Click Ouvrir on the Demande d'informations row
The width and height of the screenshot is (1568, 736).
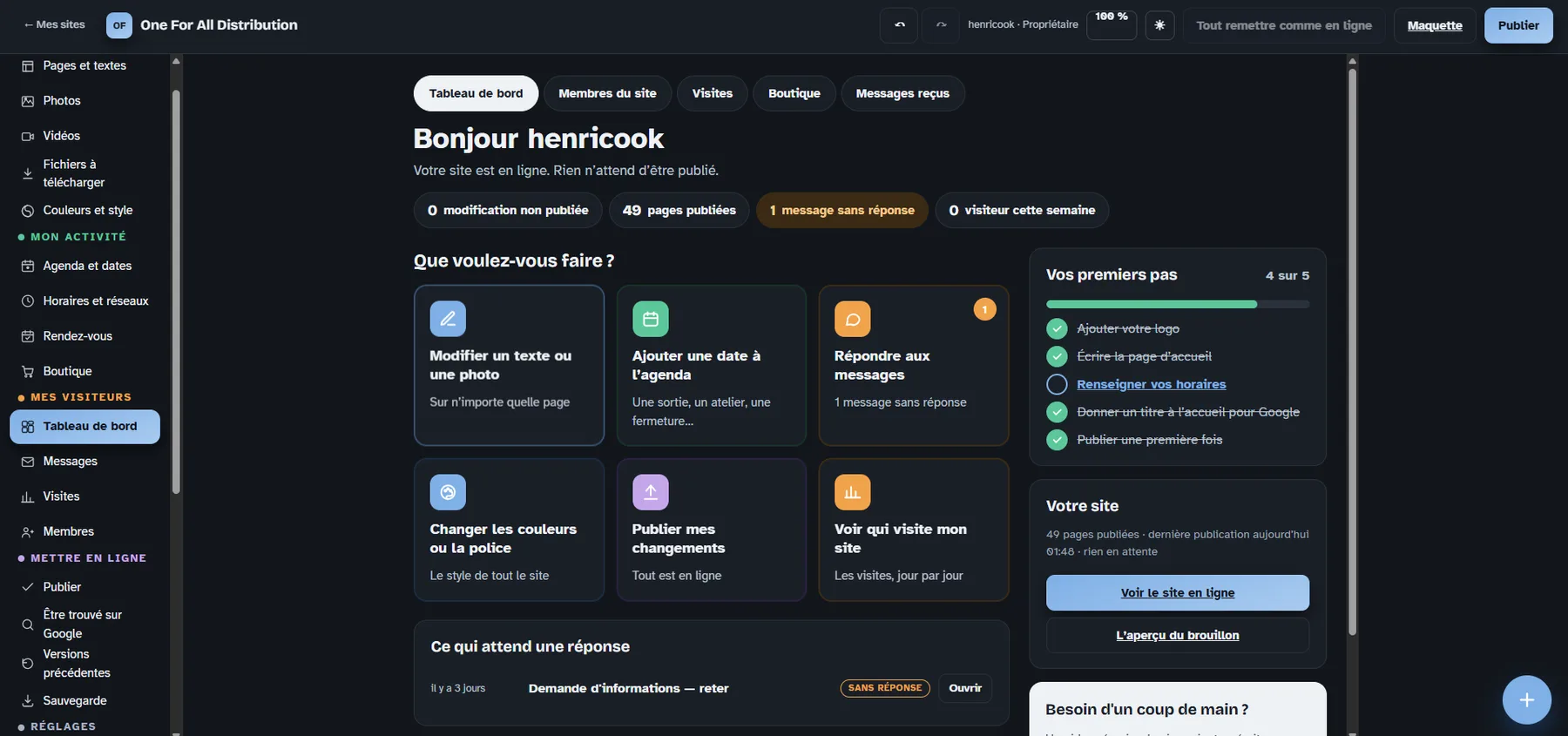pos(965,688)
